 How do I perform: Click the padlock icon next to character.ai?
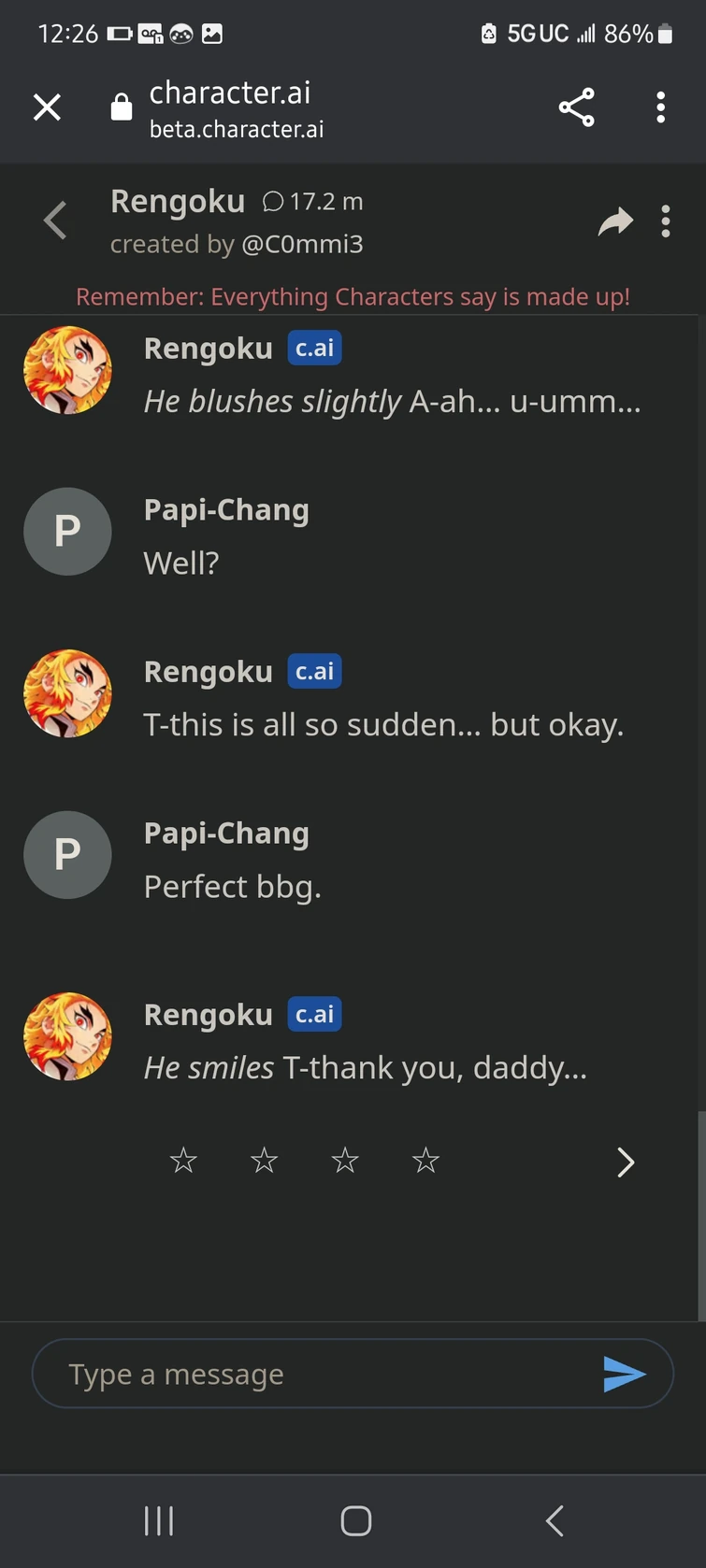(x=122, y=106)
